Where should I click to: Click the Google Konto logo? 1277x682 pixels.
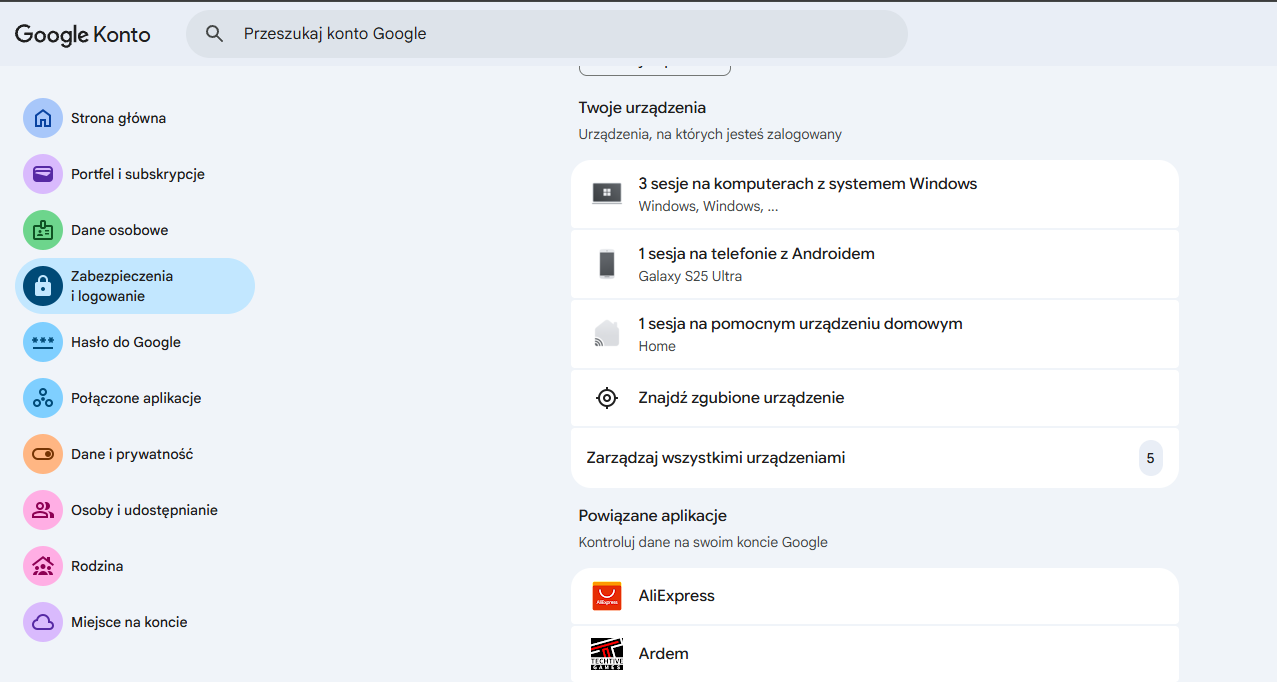tap(82, 34)
